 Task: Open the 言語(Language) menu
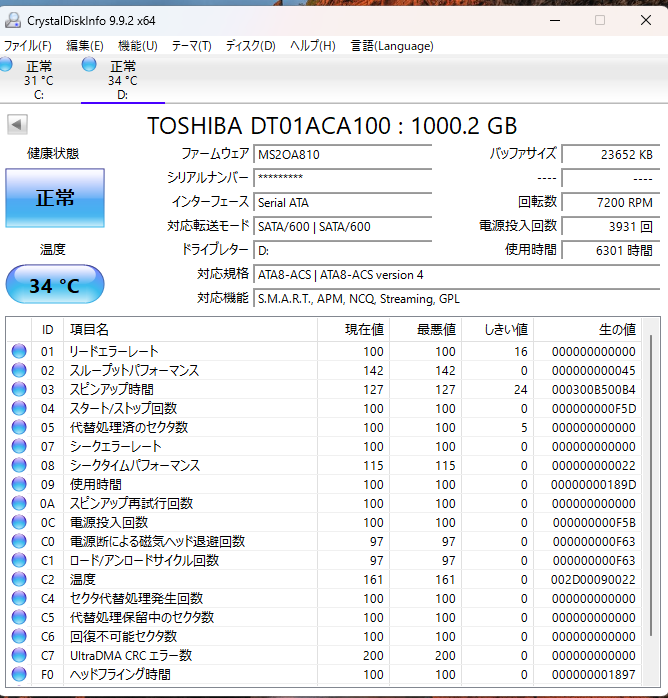(x=392, y=46)
